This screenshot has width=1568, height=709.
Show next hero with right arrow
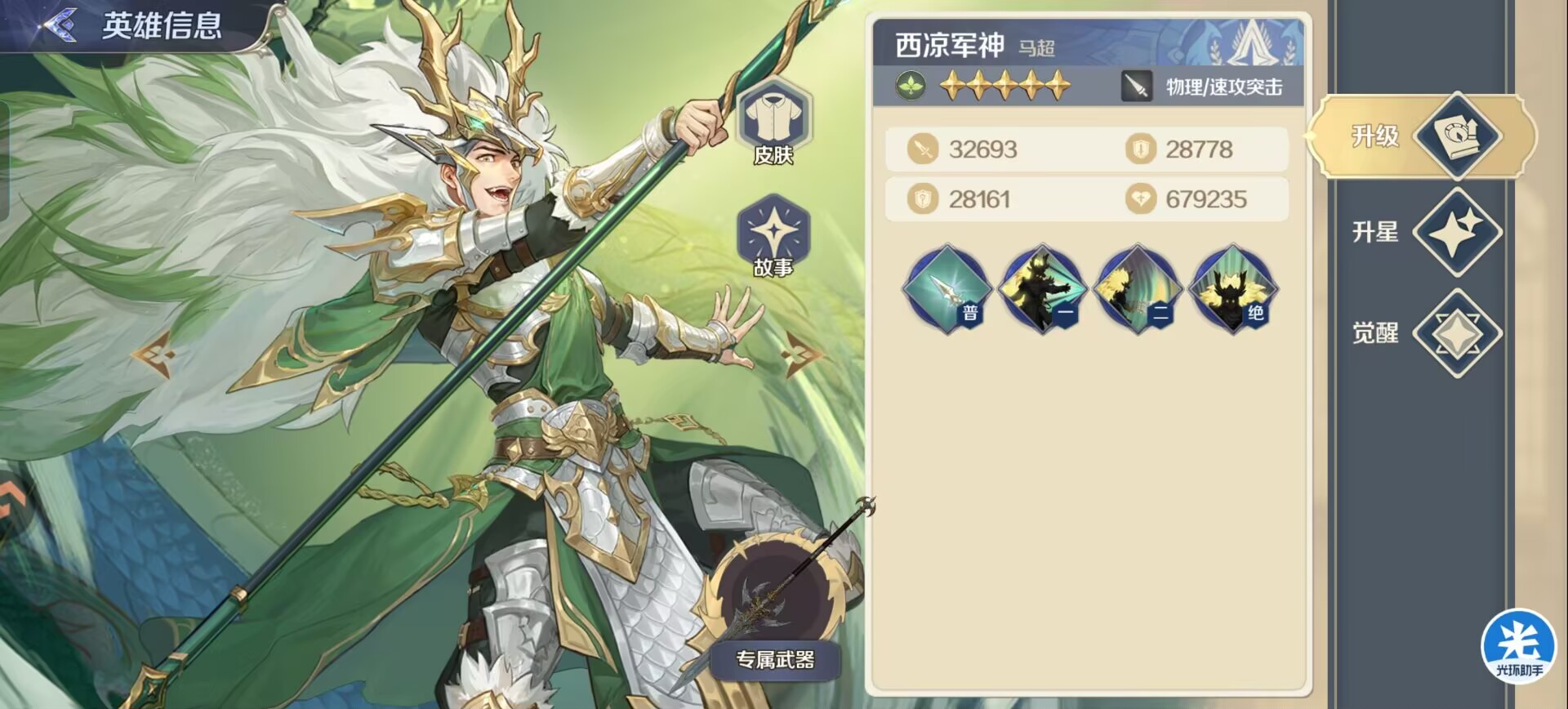(x=801, y=354)
